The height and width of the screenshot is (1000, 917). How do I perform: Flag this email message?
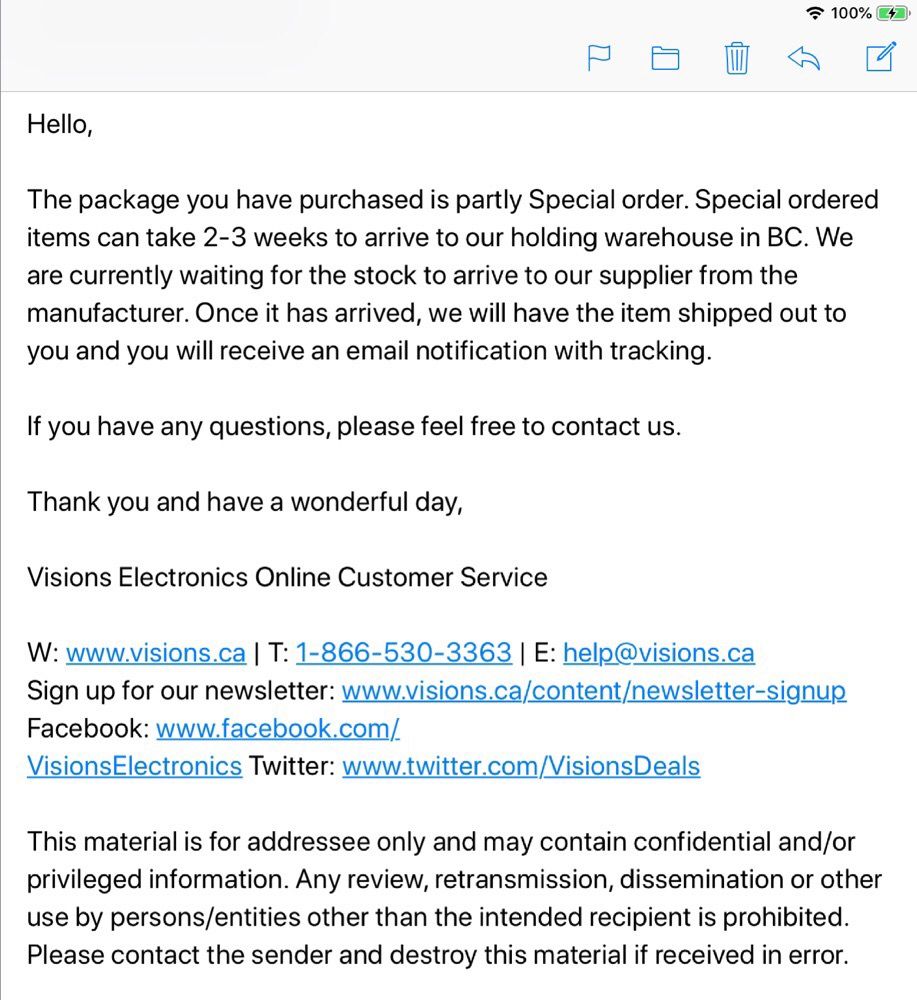click(598, 58)
